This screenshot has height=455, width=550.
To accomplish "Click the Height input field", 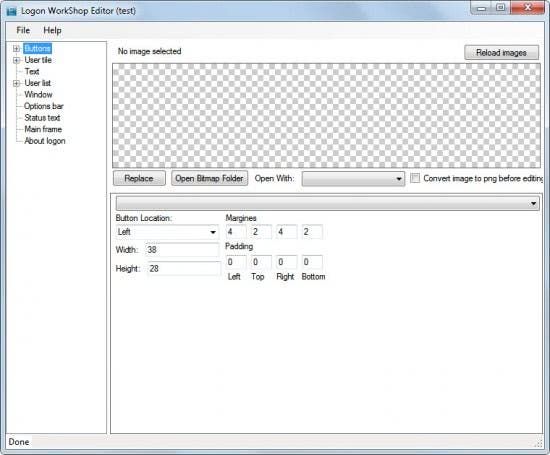I will [x=184, y=269].
